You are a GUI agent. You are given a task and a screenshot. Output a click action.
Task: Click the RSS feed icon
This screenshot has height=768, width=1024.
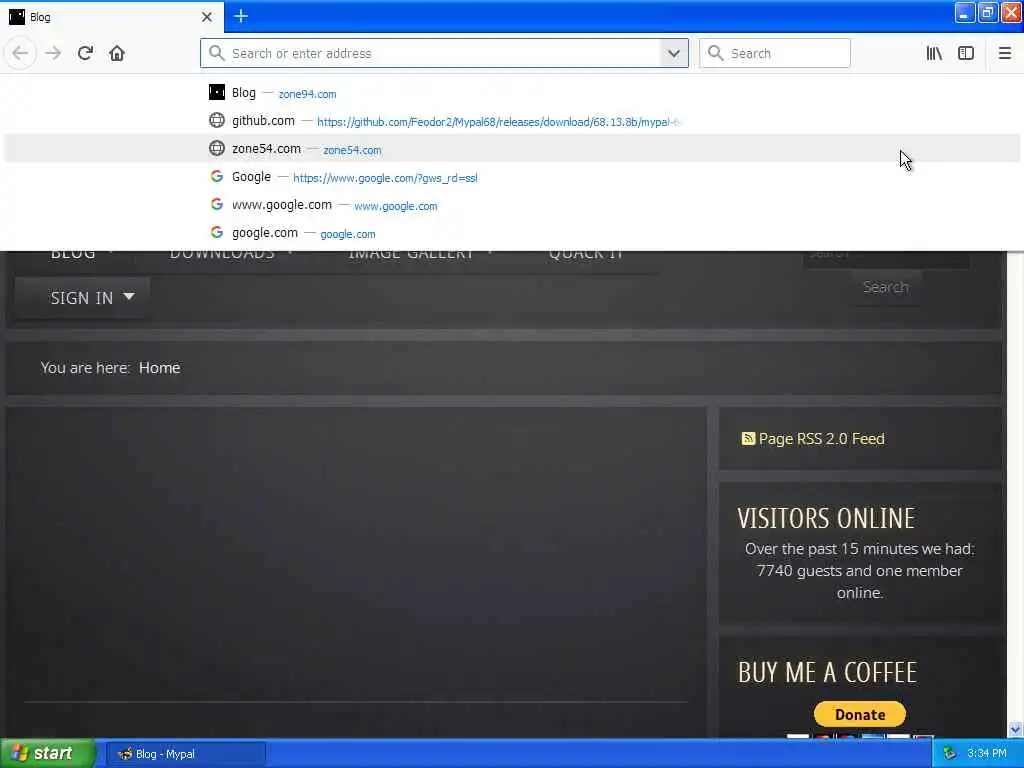pyautogui.click(x=748, y=438)
